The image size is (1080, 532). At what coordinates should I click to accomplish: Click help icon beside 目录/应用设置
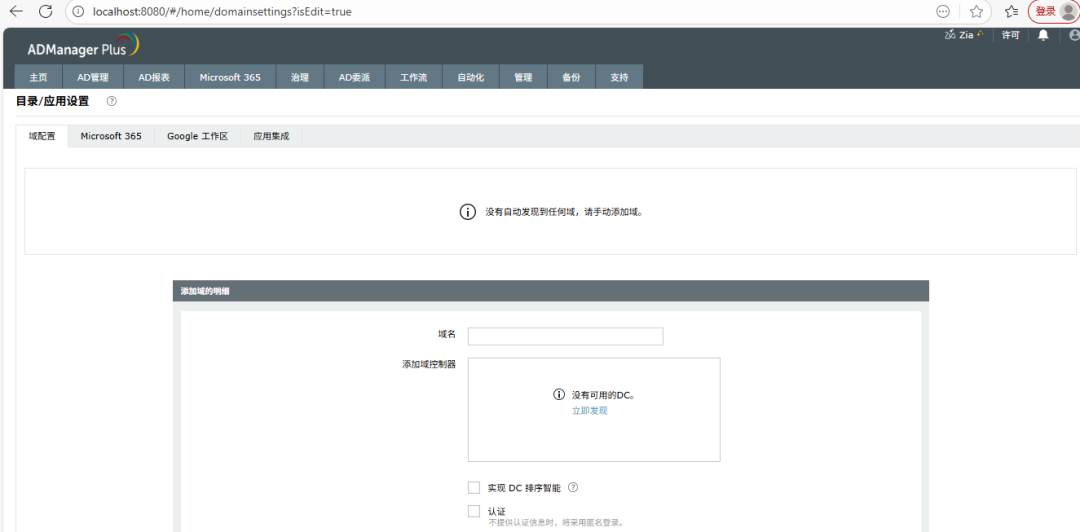coord(112,101)
